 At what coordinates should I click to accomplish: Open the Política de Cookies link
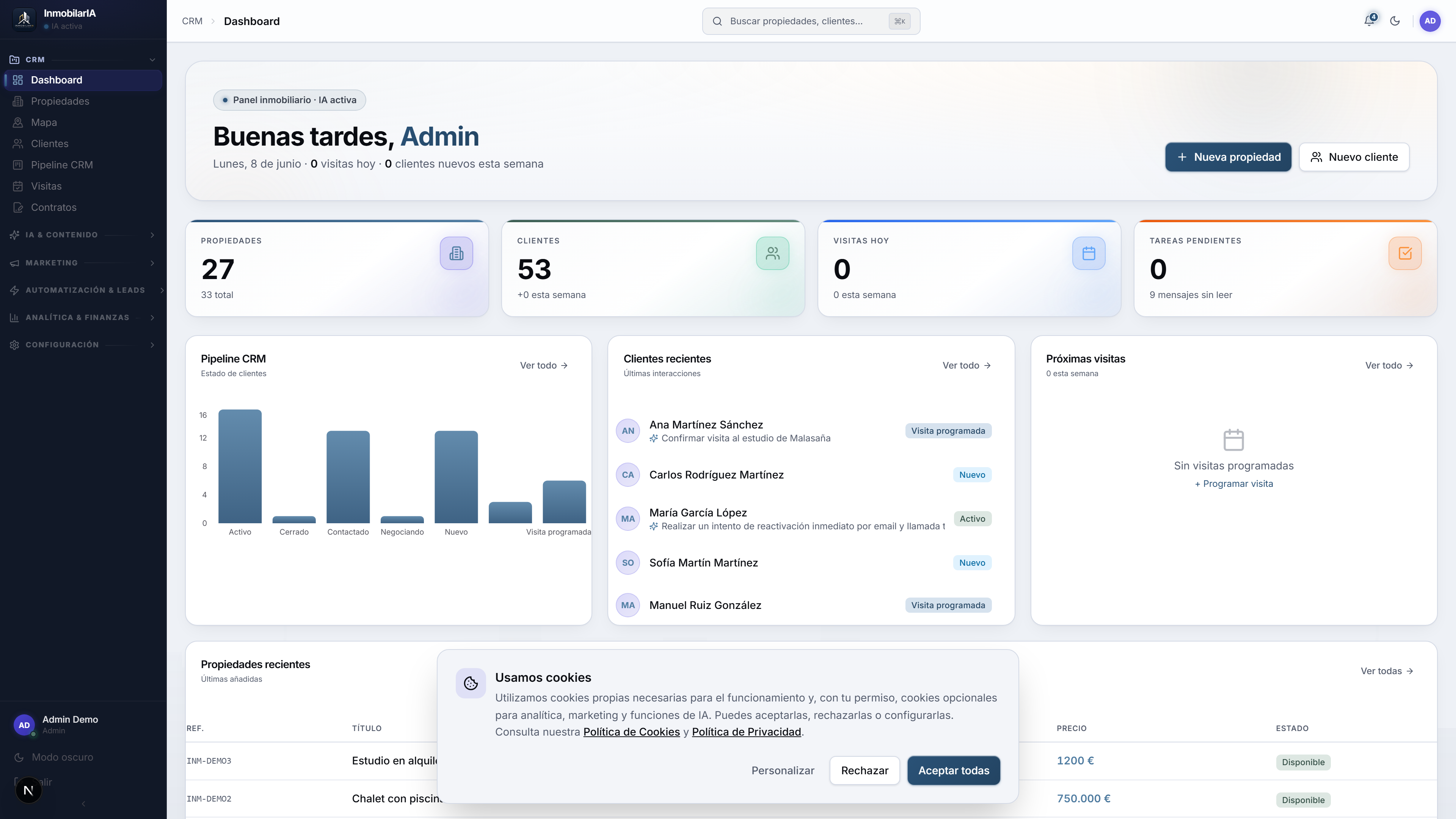click(631, 732)
